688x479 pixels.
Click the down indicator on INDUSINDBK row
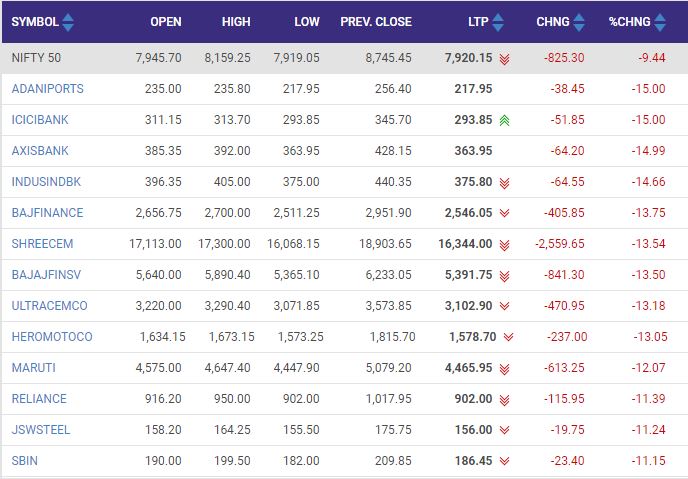(505, 182)
